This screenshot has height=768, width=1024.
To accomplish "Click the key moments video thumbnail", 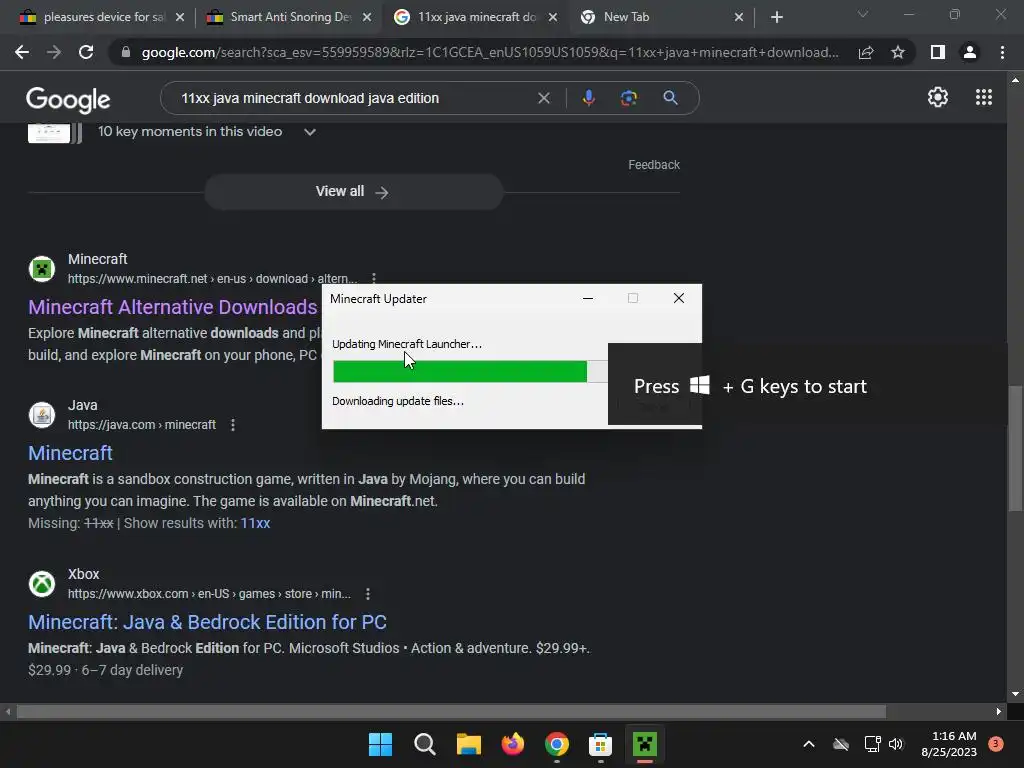I will pyautogui.click(x=49, y=133).
